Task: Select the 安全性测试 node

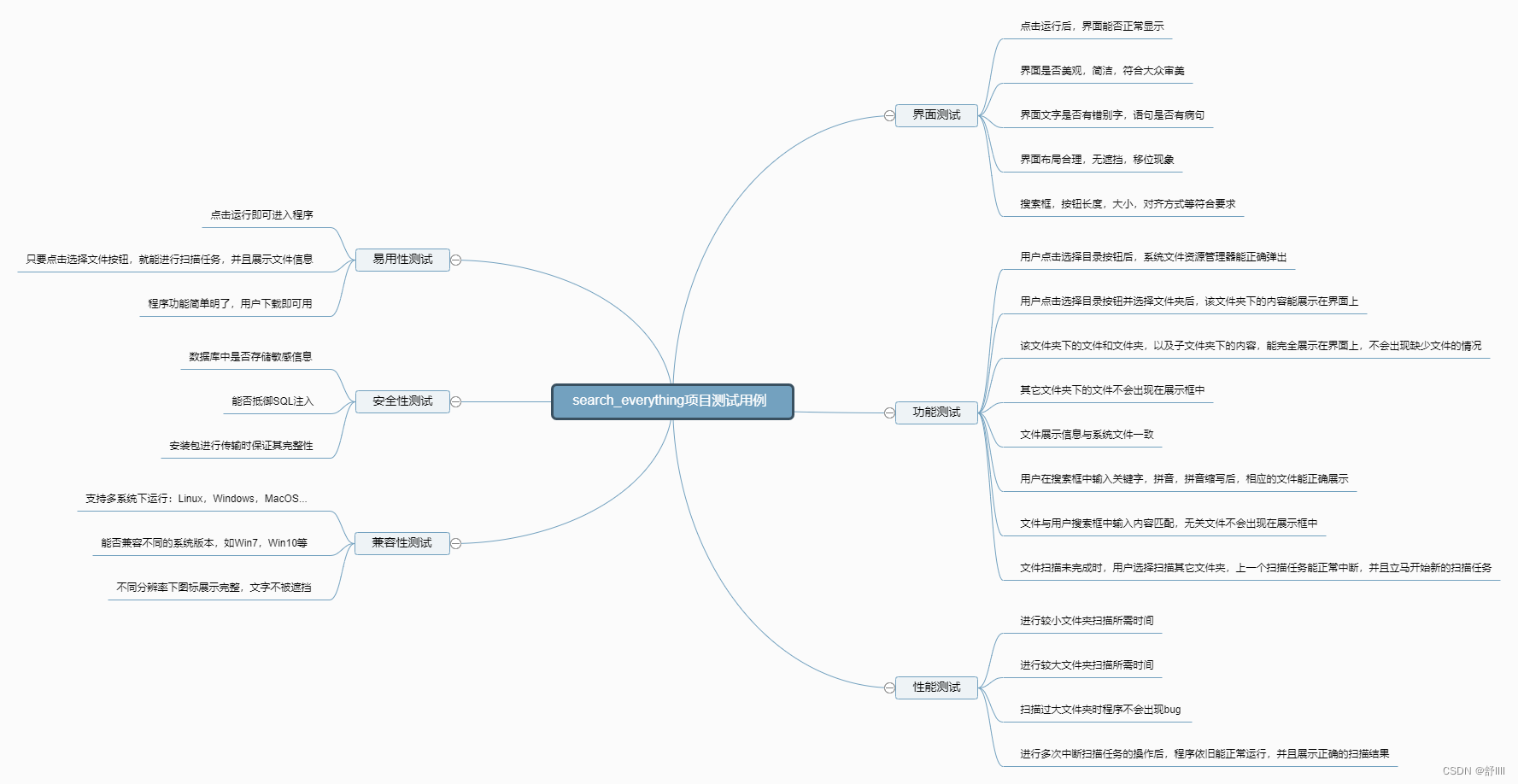Action: coord(402,401)
